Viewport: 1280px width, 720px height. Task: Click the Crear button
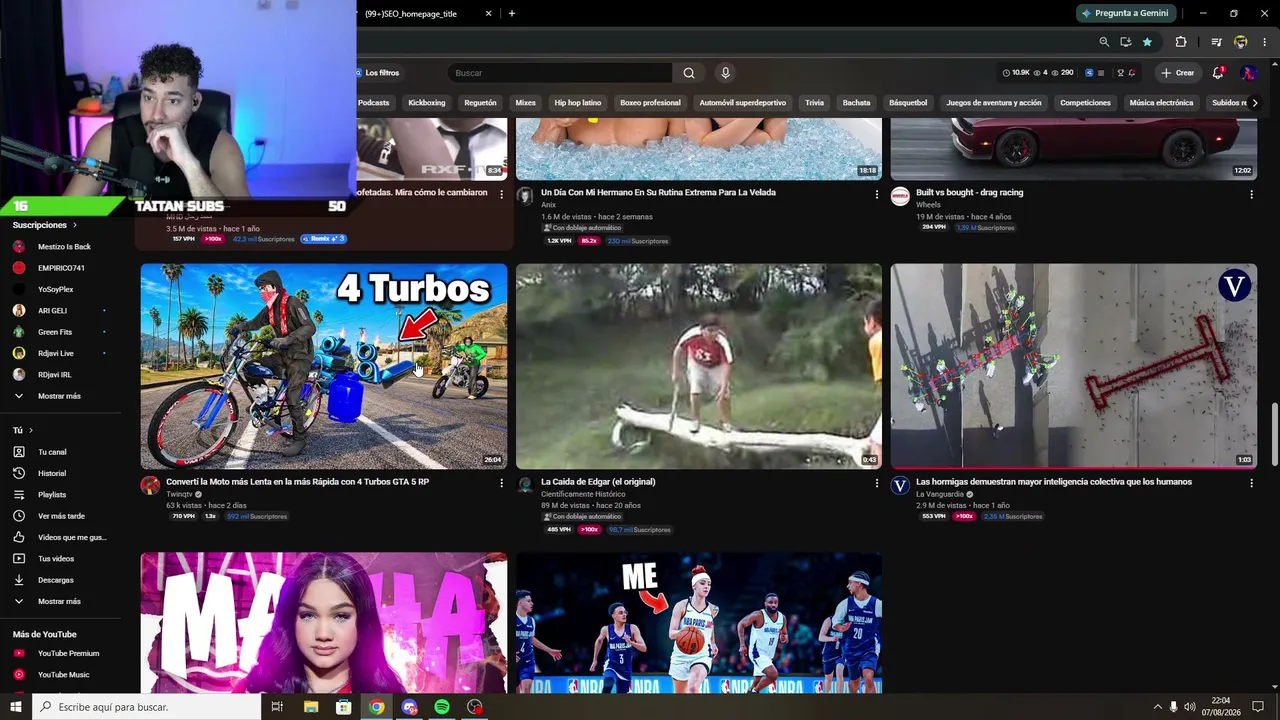coord(1178,73)
